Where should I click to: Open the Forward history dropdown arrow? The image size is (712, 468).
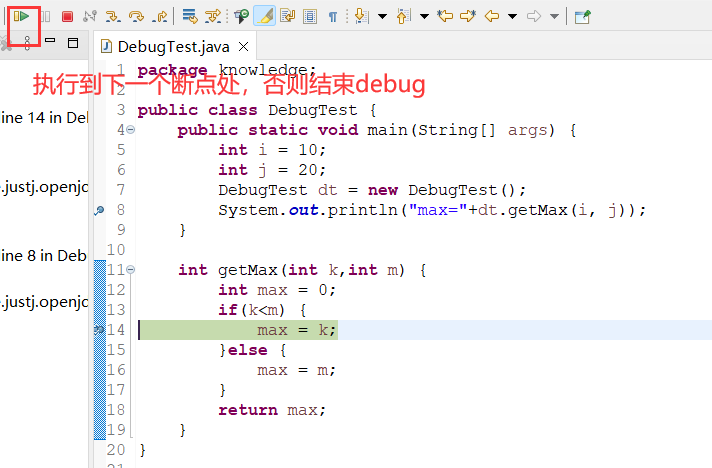point(554,17)
